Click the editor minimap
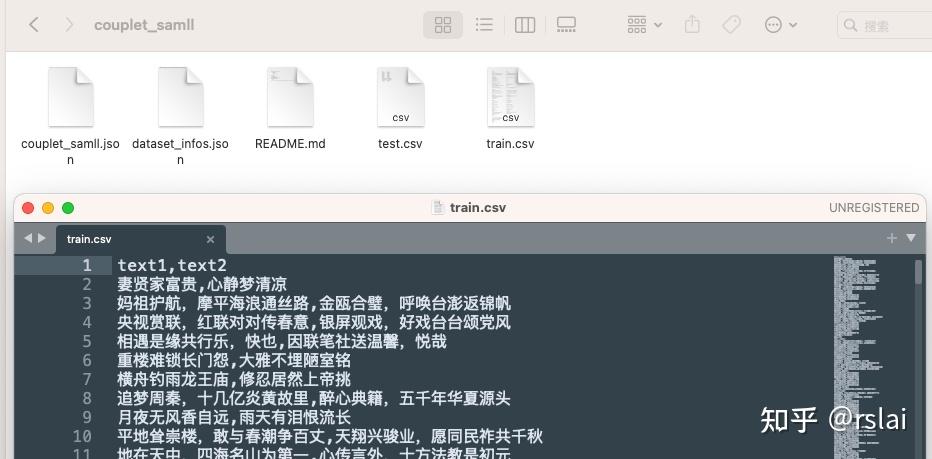Image resolution: width=932 pixels, height=459 pixels. (858, 357)
